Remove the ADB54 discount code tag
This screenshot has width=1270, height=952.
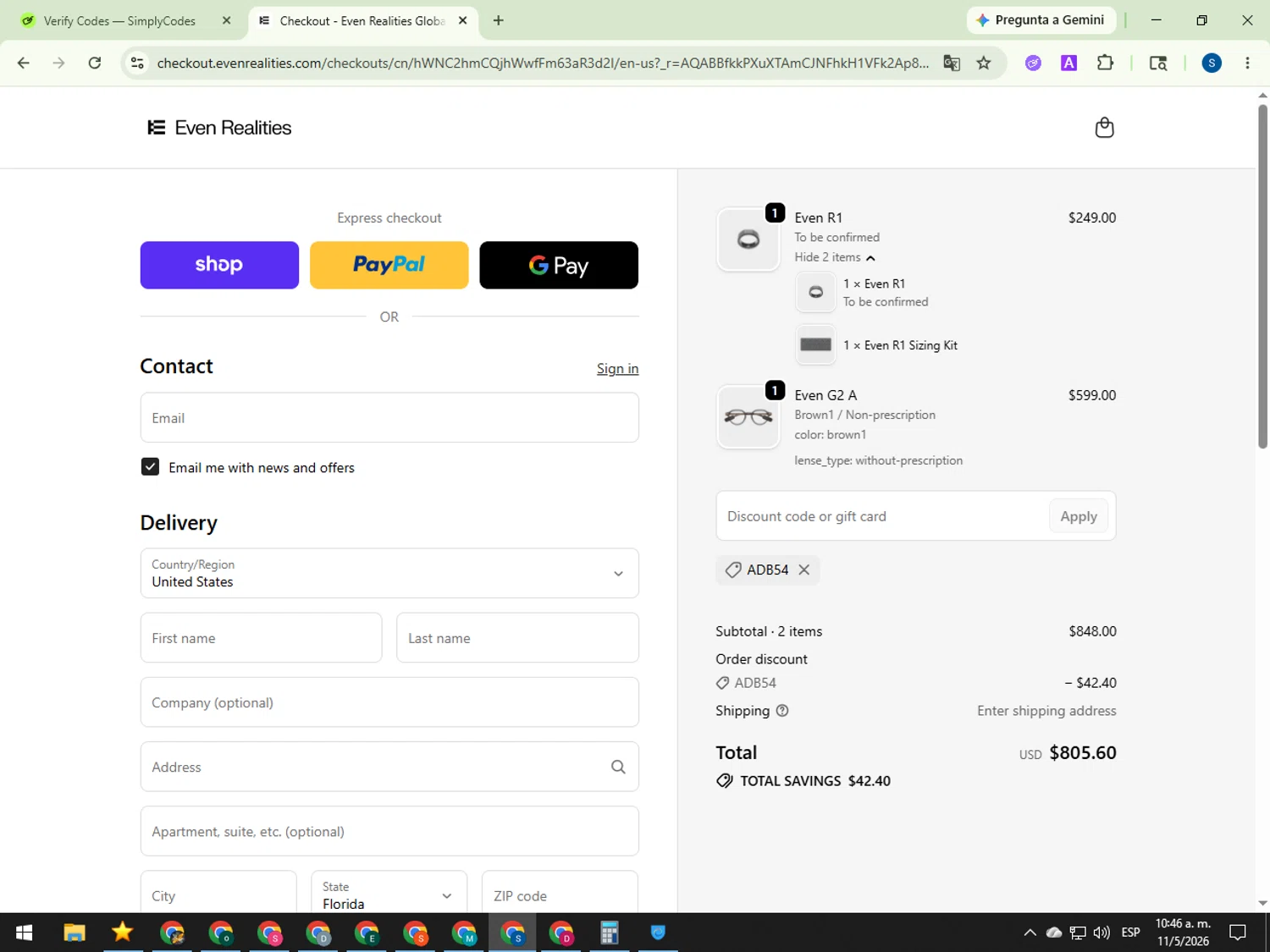tap(804, 570)
